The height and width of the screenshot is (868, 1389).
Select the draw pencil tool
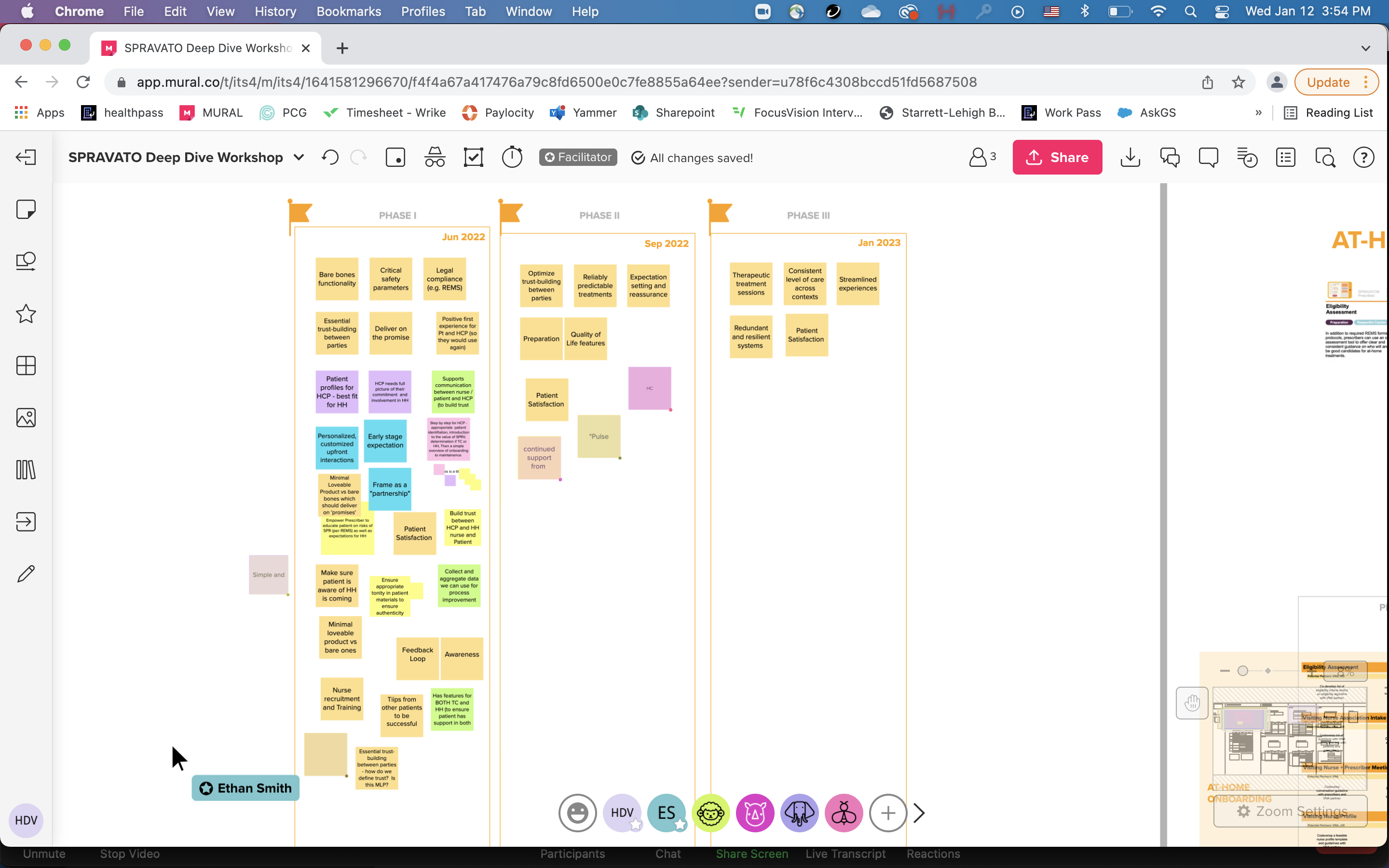(26, 573)
